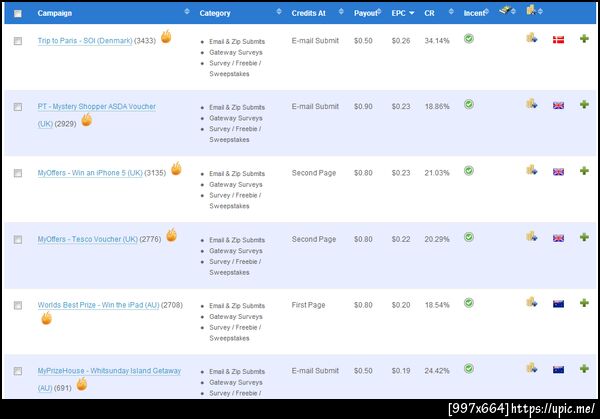
Task: Add Trip to Paris campaign with green plus
Action: [584, 39]
